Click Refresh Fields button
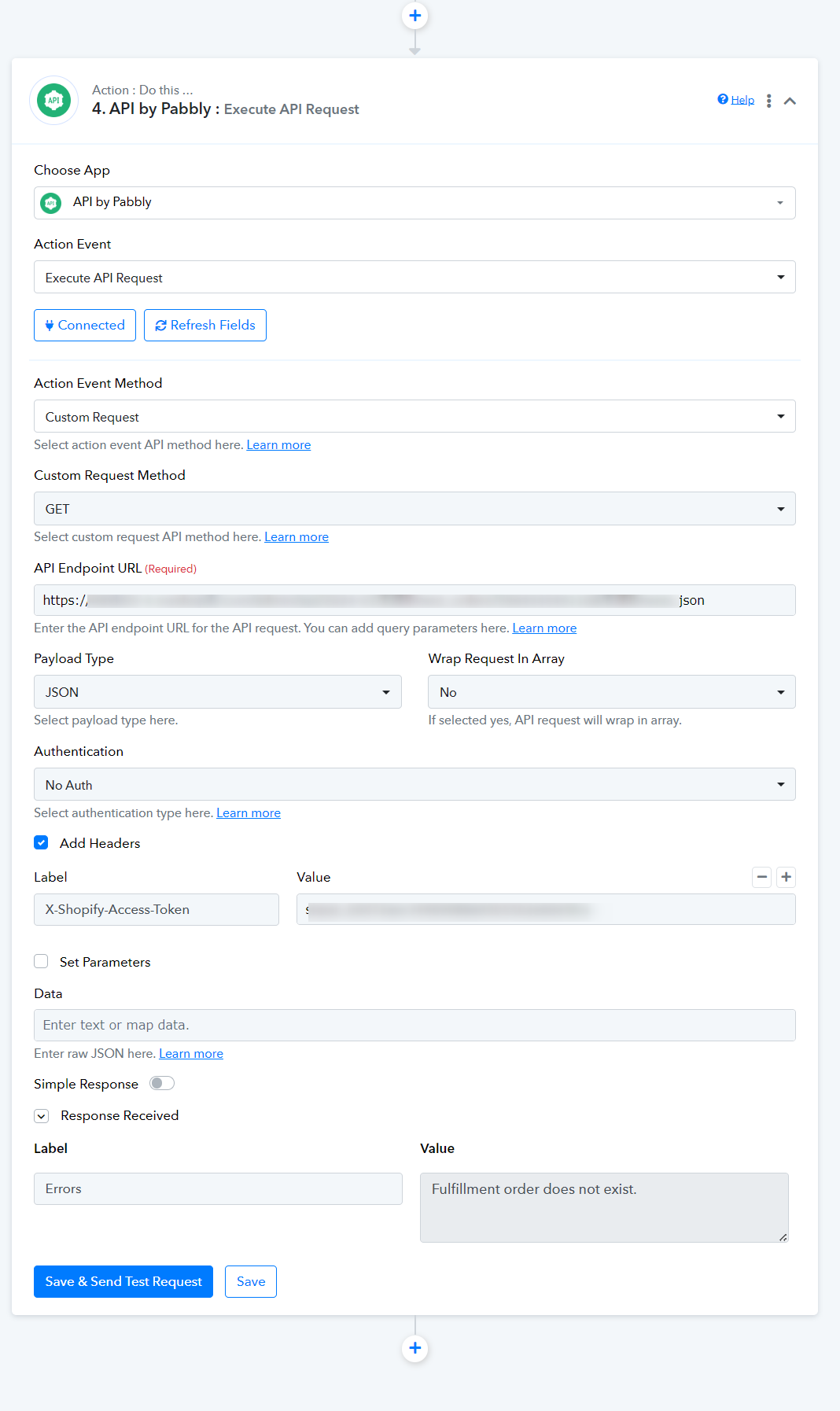The width and height of the screenshot is (840, 1411). click(205, 325)
